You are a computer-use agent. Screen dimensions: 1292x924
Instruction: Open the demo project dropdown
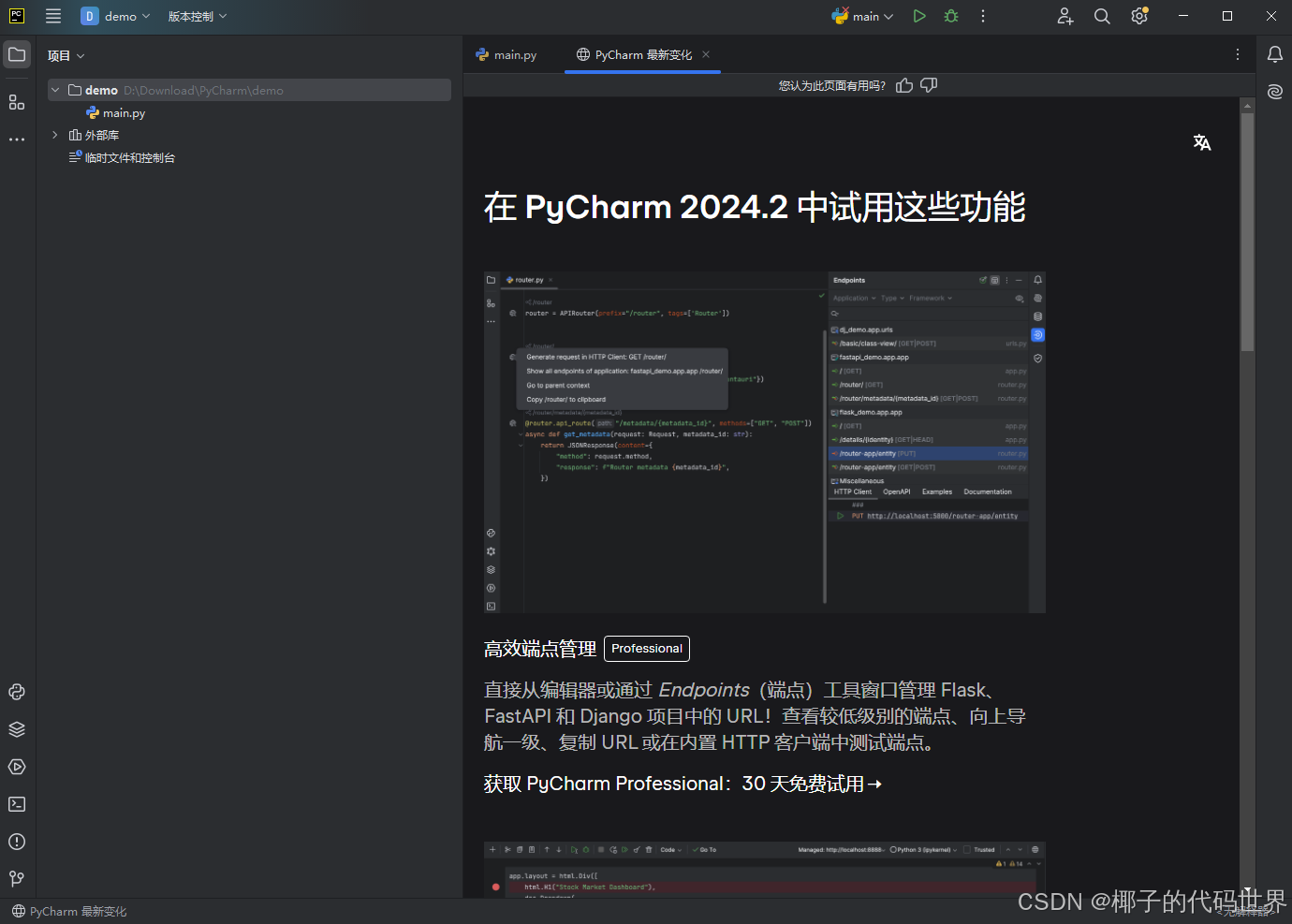[x=115, y=16]
